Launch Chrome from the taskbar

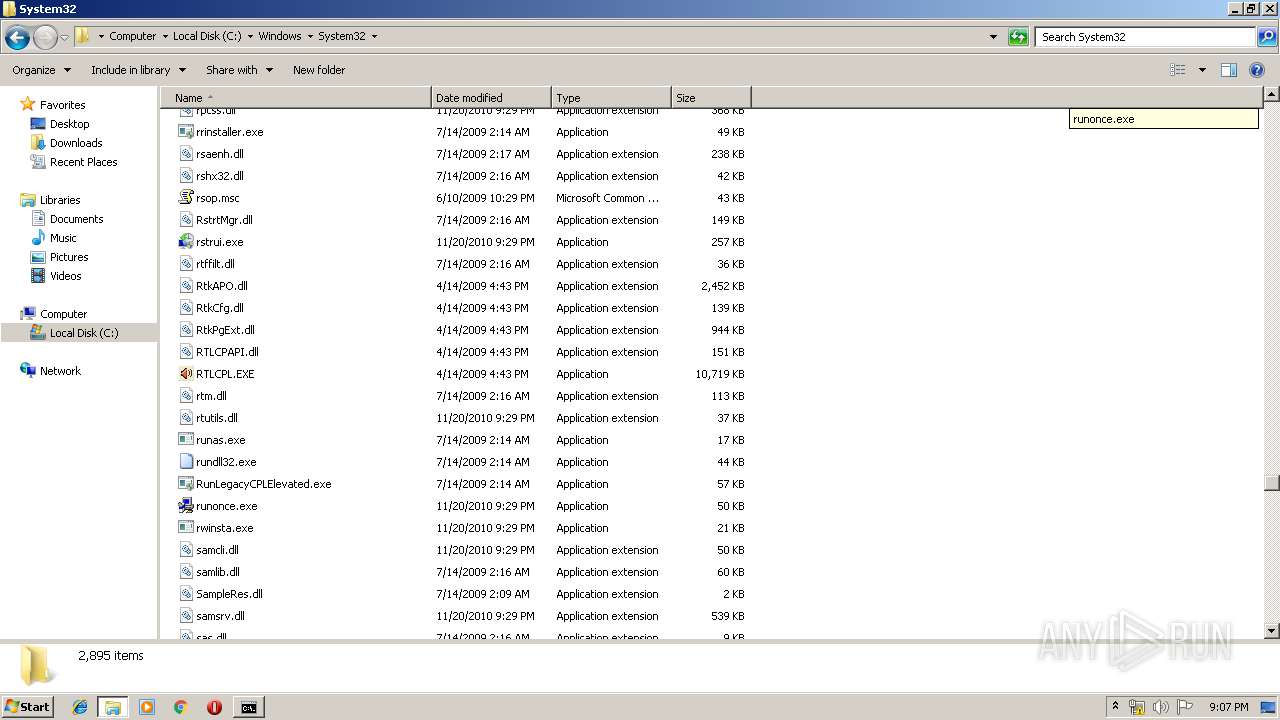point(181,707)
